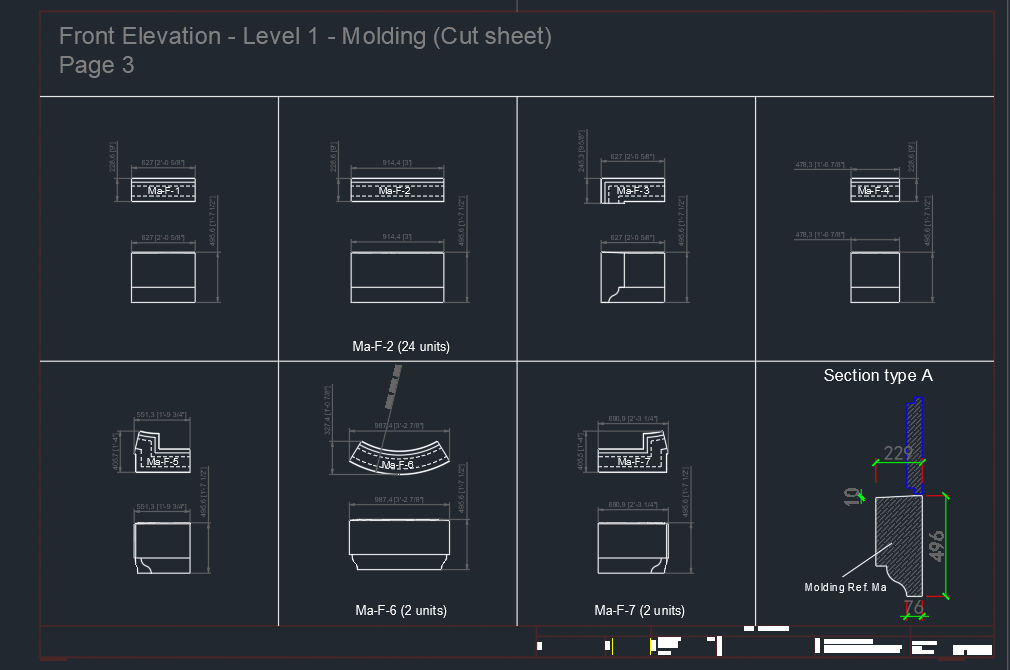The height and width of the screenshot is (670, 1010).
Task: Select the blue hatched wall section above the molding
Action: pyautogui.click(x=915, y=446)
